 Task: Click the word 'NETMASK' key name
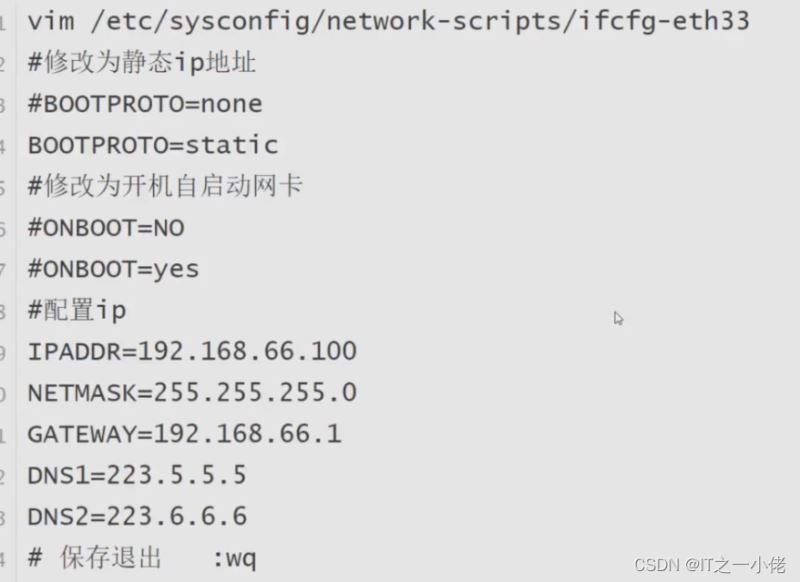82,392
